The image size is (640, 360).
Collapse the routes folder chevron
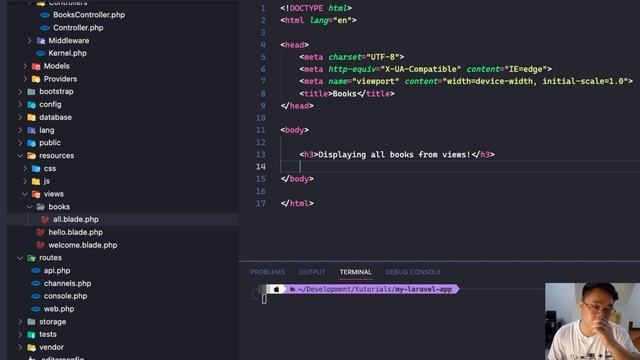pos(20,258)
